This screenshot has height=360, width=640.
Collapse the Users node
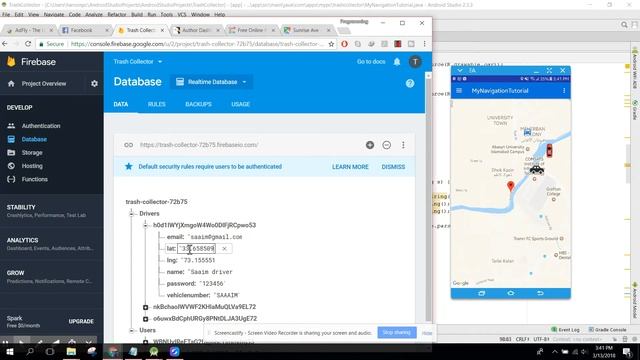pos(131,330)
